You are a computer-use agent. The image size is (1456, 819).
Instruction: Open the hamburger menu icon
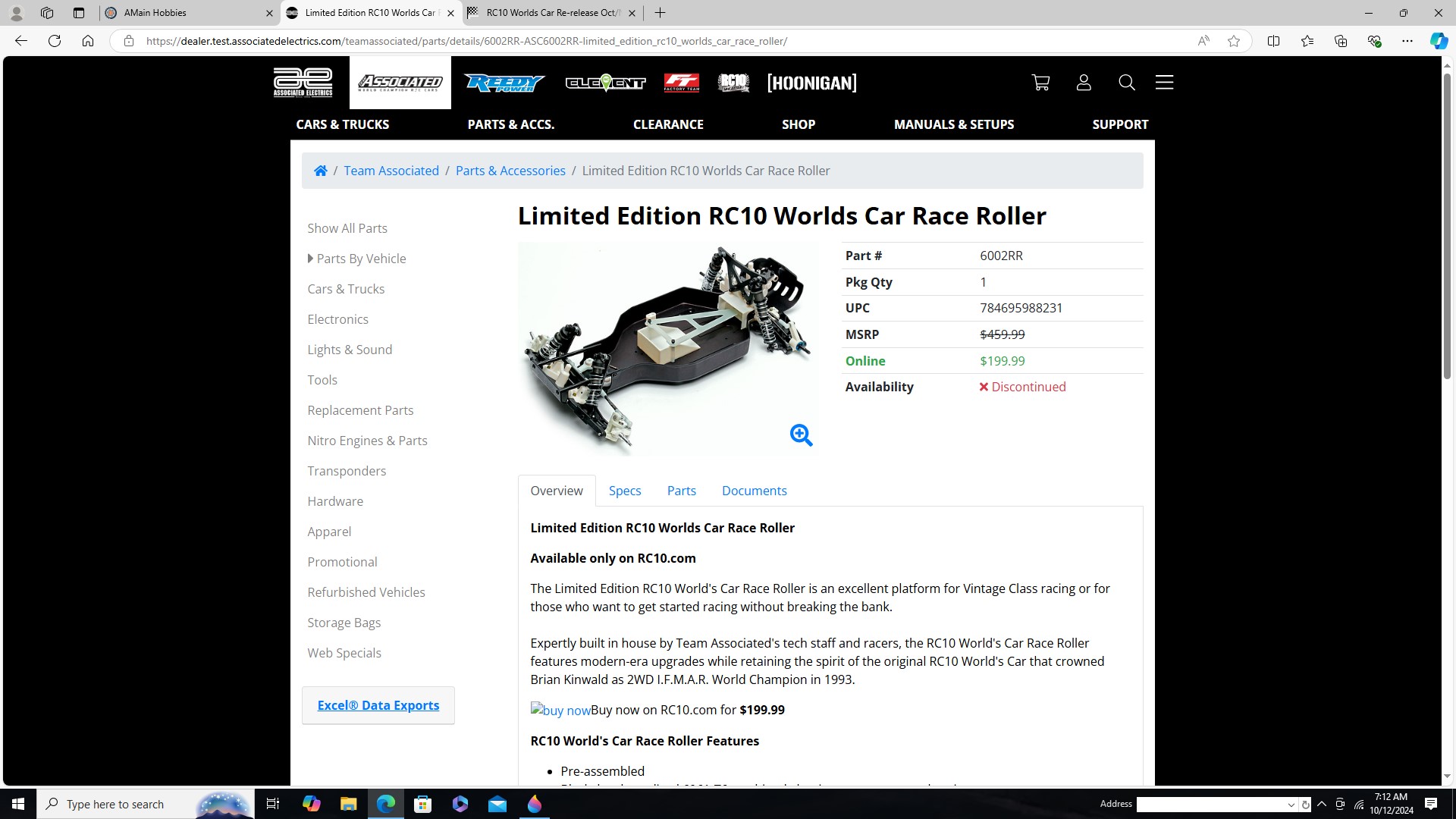point(1164,82)
